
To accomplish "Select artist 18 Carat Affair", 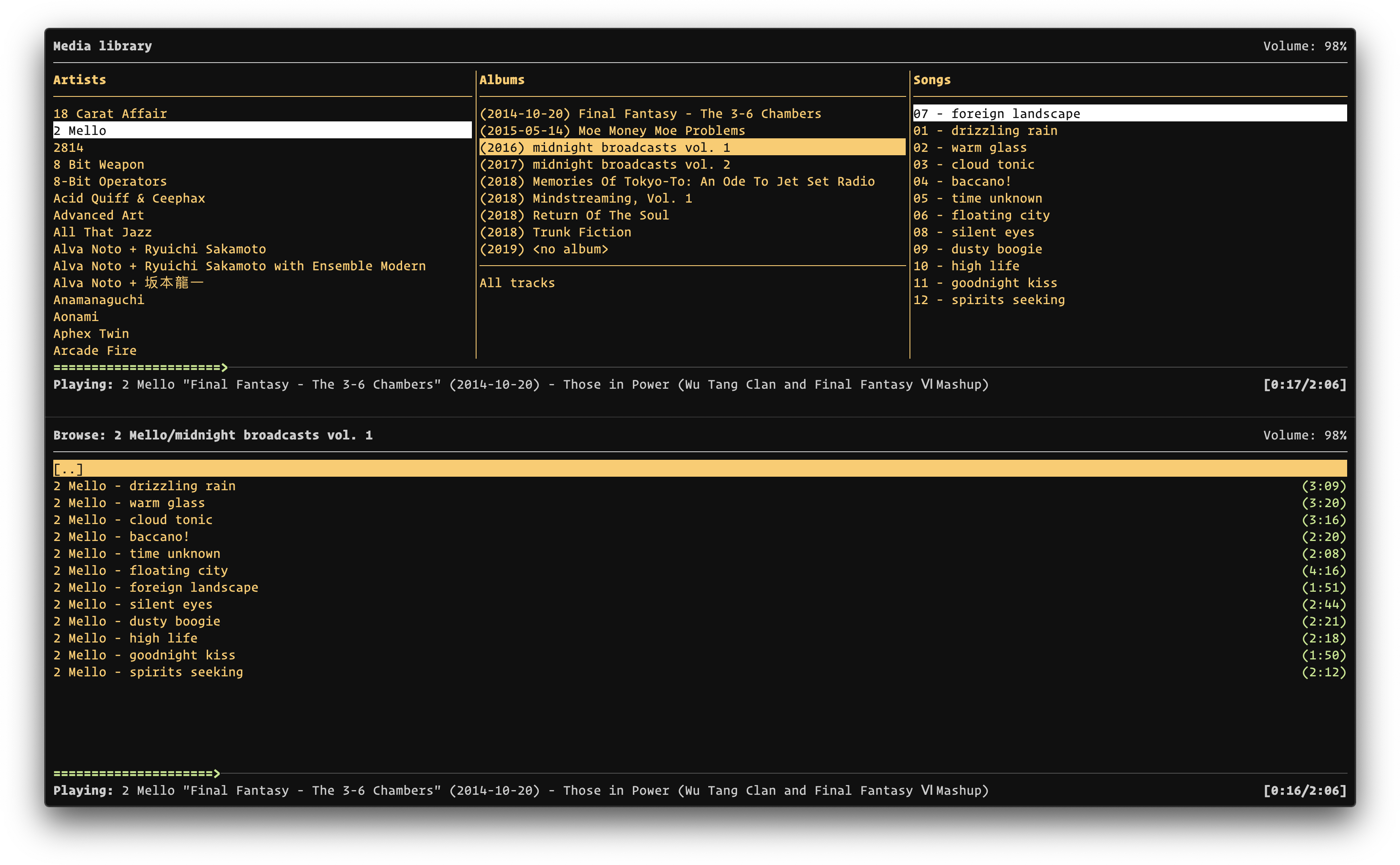I will point(110,114).
